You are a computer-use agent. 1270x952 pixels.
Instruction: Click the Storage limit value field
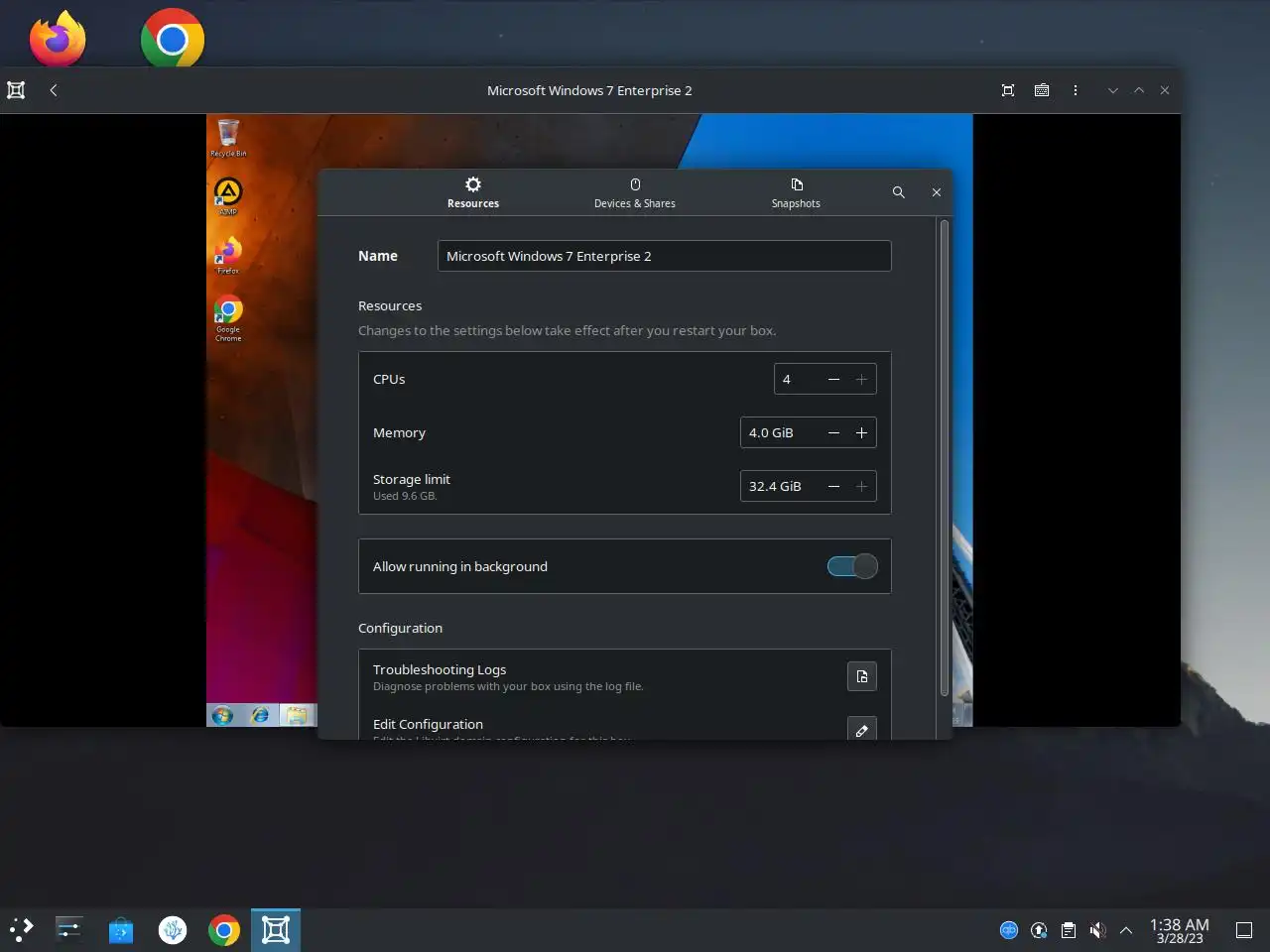(780, 486)
